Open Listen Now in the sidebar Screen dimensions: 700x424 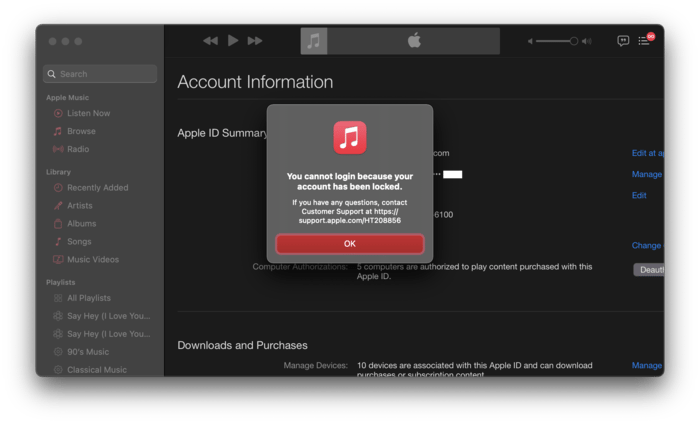click(88, 113)
